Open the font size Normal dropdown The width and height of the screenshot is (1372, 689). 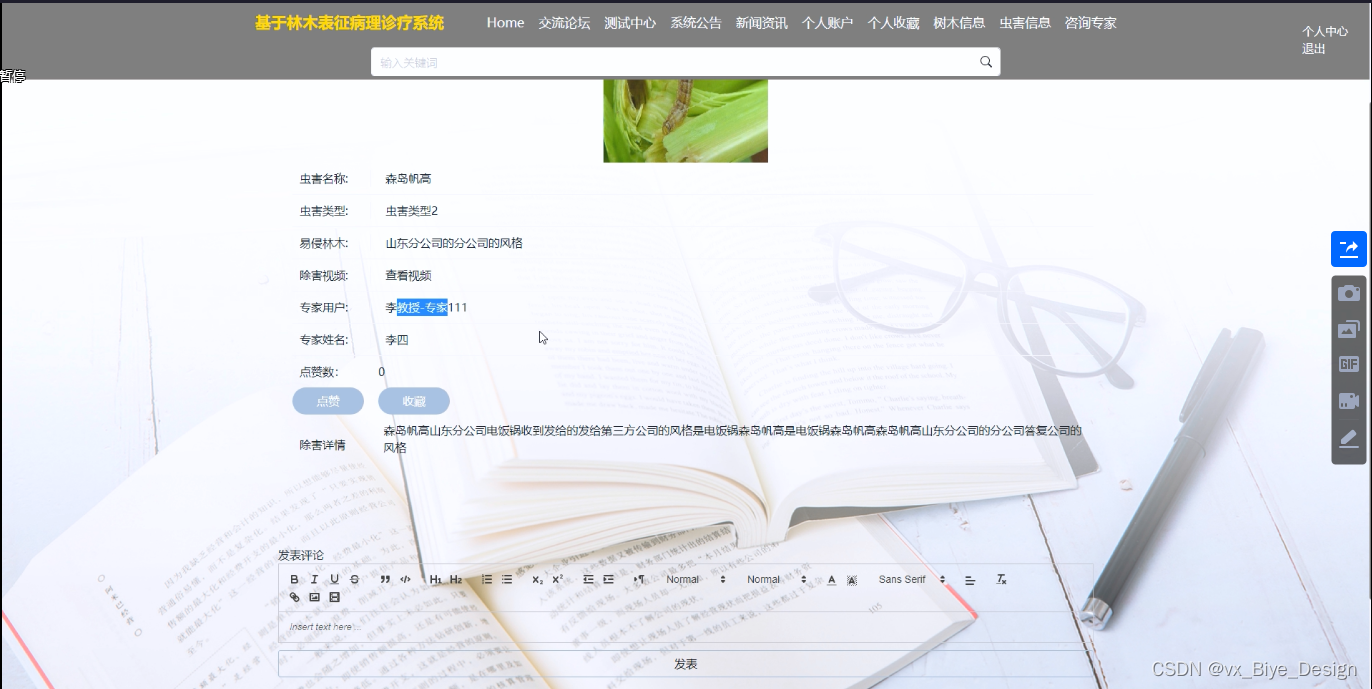coord(696,579)
